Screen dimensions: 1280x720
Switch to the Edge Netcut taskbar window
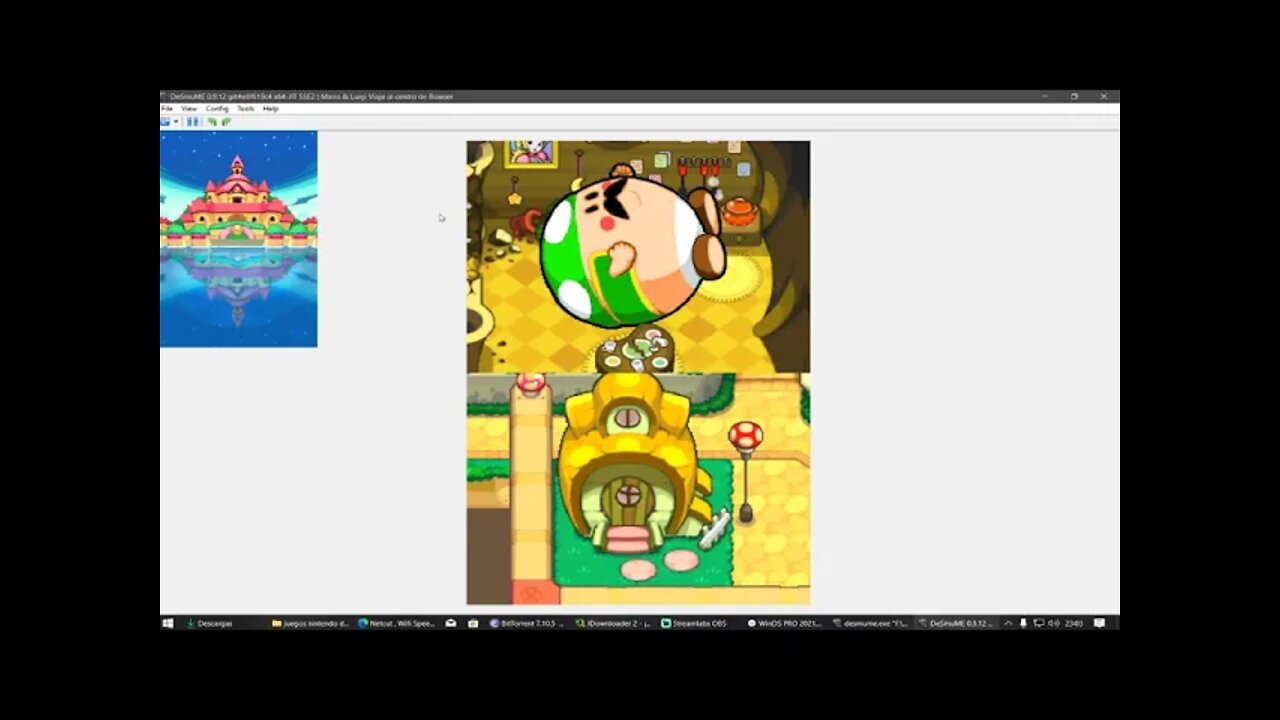click(x=396, y=623)
